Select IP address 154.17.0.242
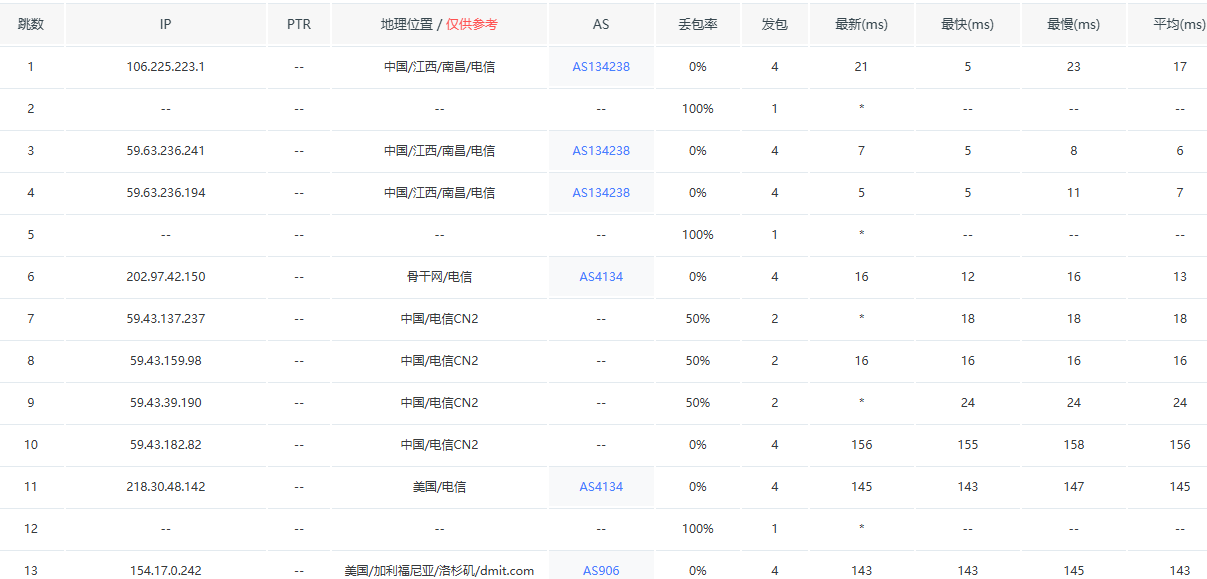The height and width of the screenshot is (579, 1207). (x=166, y=571)
